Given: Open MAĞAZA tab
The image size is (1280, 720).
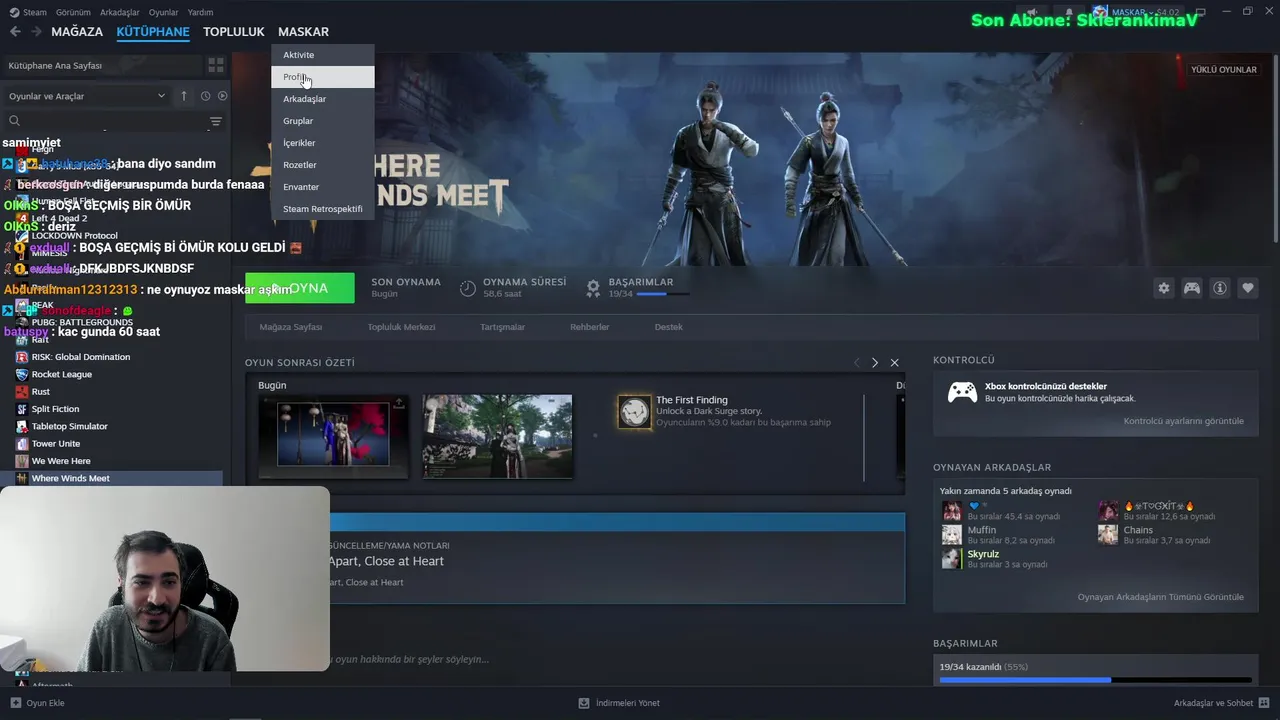Looking at the screenshot, I should pos(77,32).
